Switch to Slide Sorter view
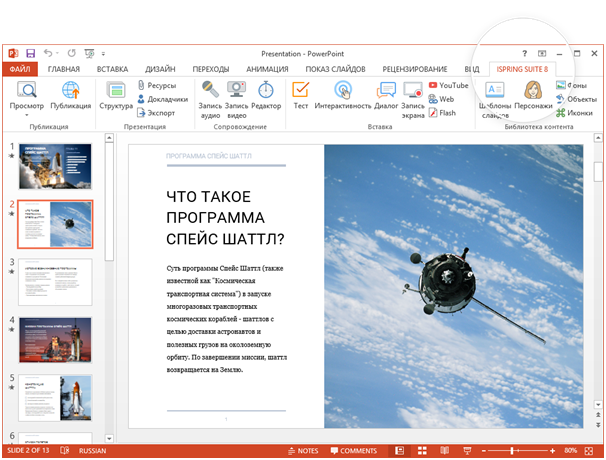 coord(422,450)
